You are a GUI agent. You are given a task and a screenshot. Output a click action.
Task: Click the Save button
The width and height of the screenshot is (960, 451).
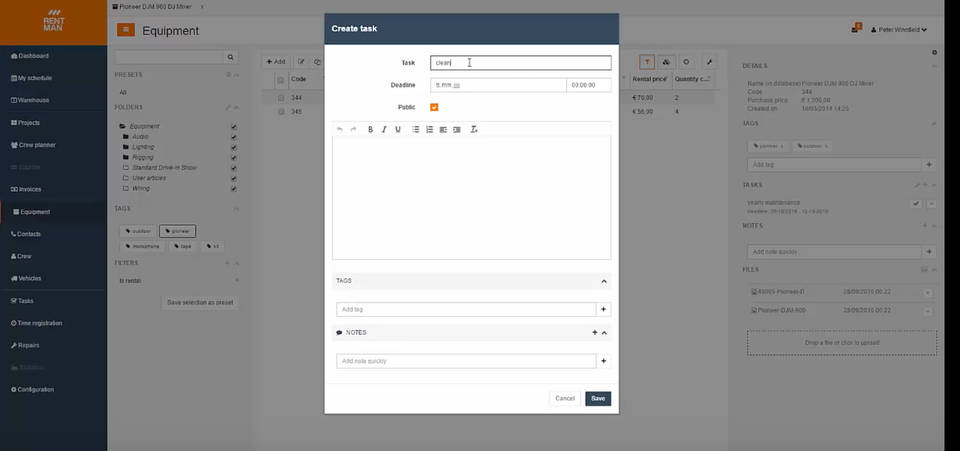(598, 398)
